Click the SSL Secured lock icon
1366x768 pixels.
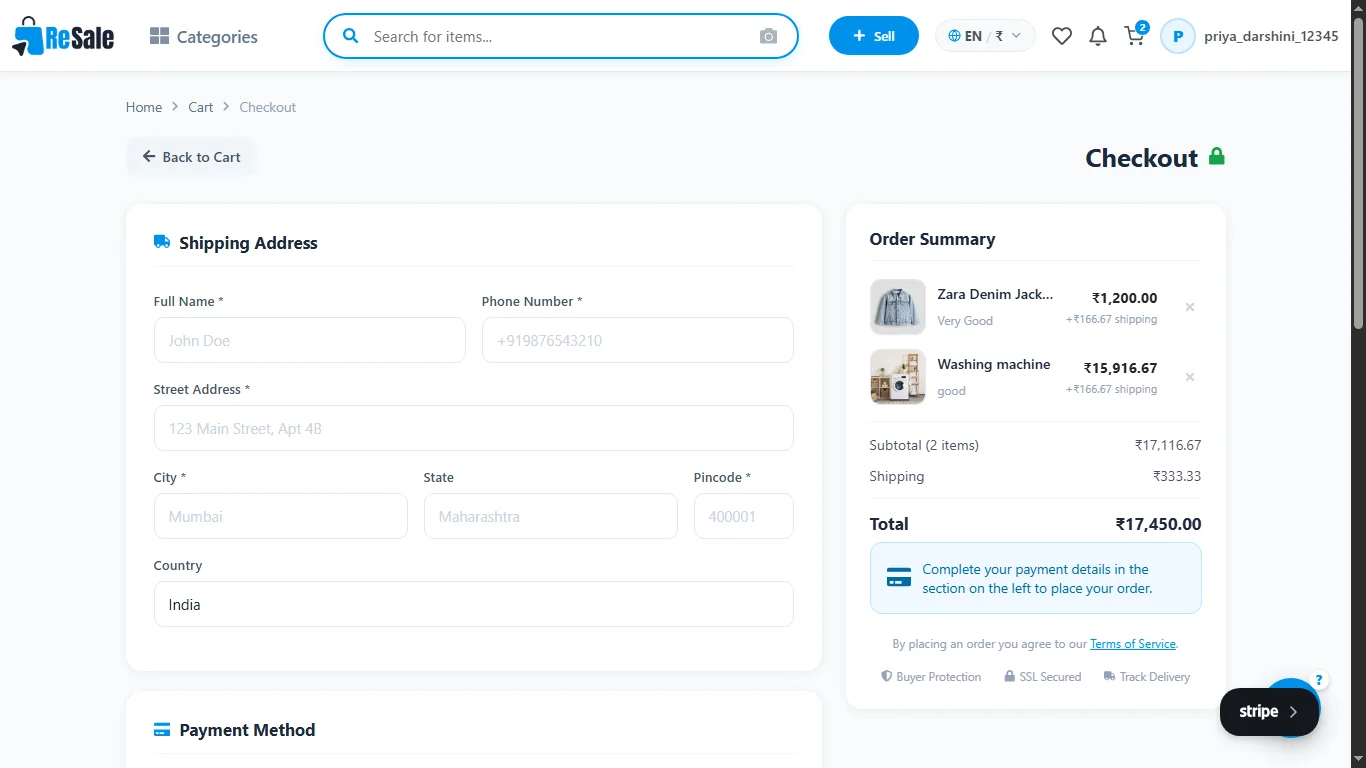pyautogui.click(x=1010, y=676)
